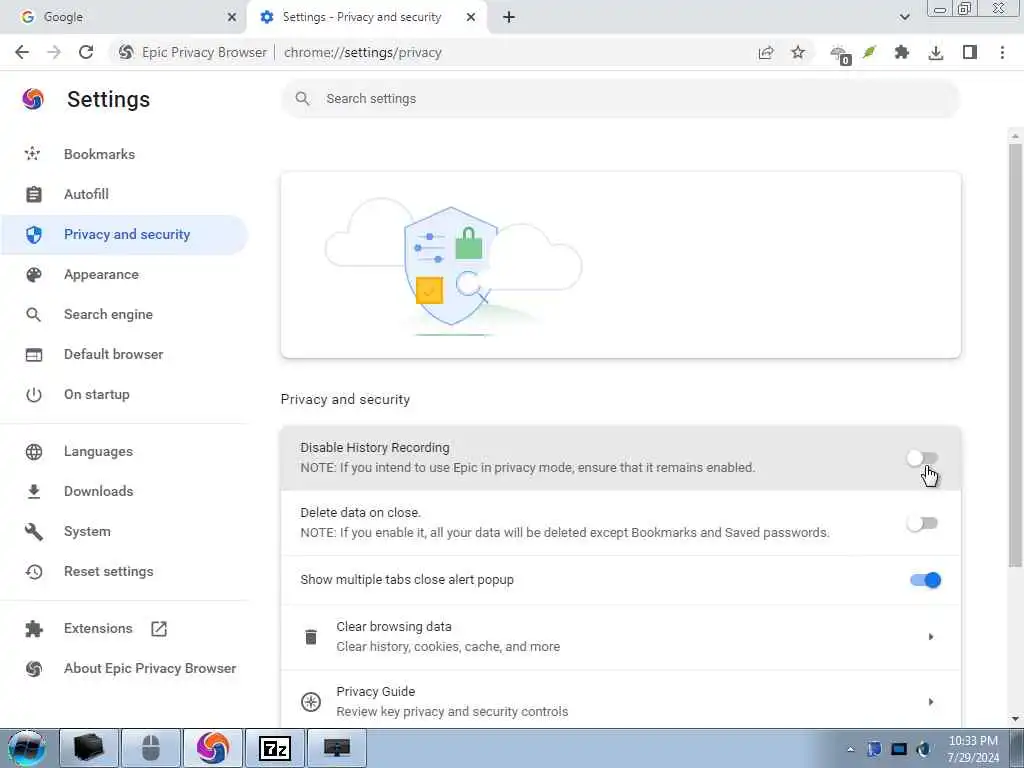Show hidden system tray icons

[x=850, y=749]
